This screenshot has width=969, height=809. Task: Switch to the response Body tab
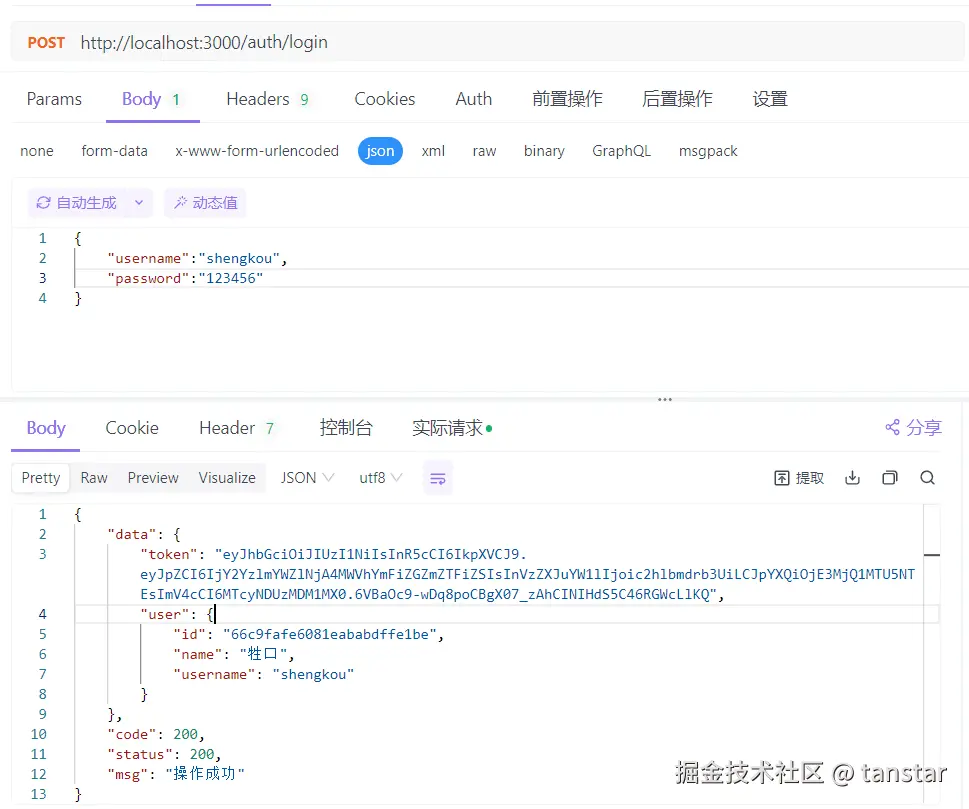point(46,428)
